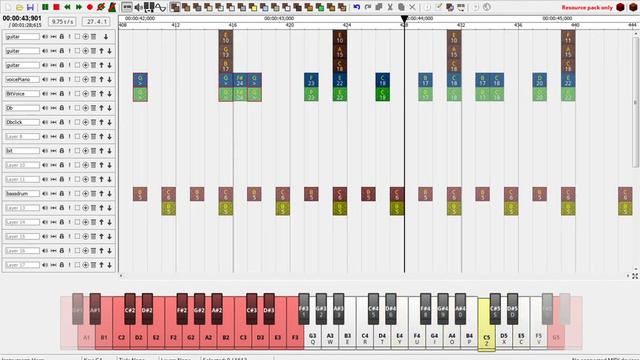Move the bassdrum layer down
Viewport: 640px width, 360px height.
point(109,193)
